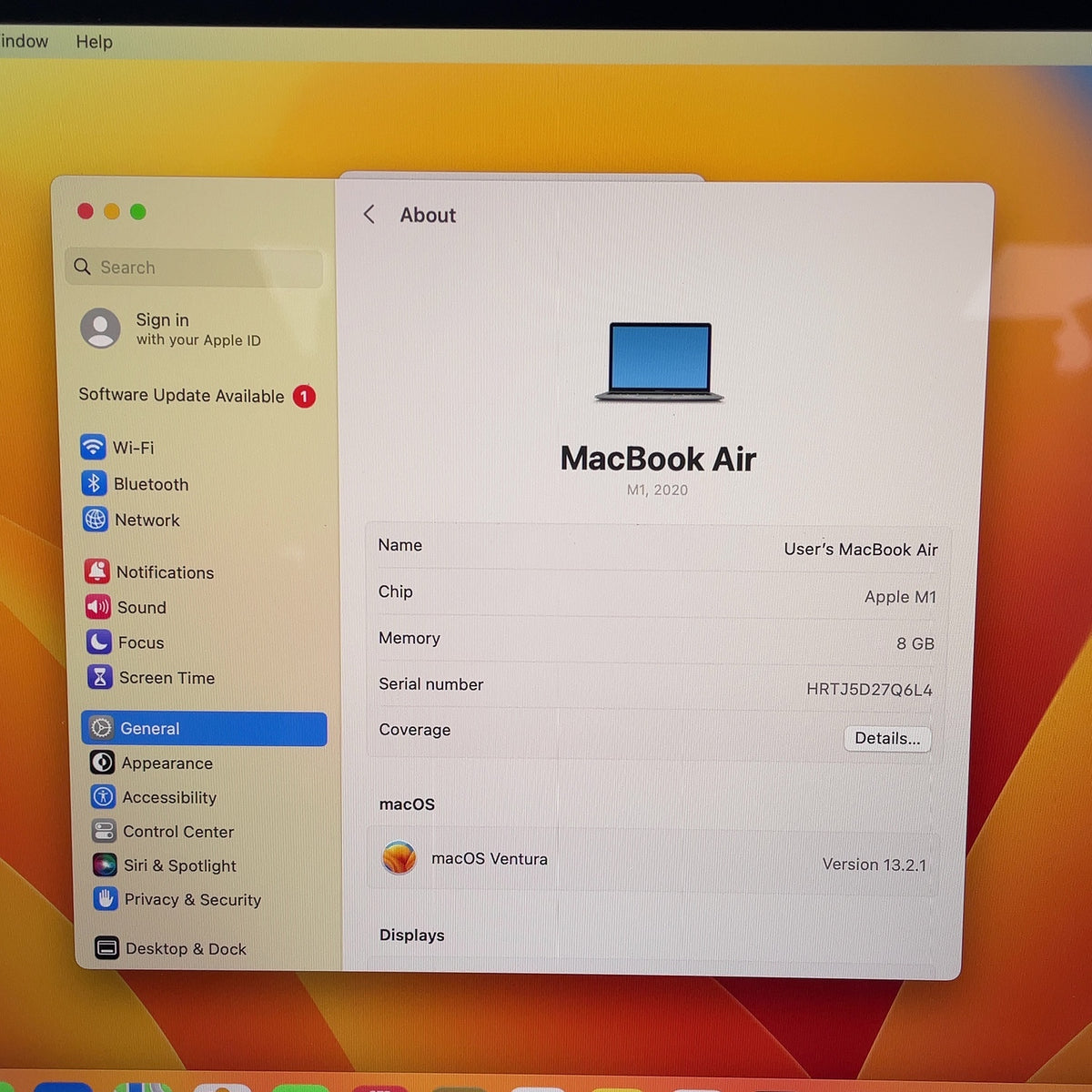Click the 8 GB memory value

915,643
